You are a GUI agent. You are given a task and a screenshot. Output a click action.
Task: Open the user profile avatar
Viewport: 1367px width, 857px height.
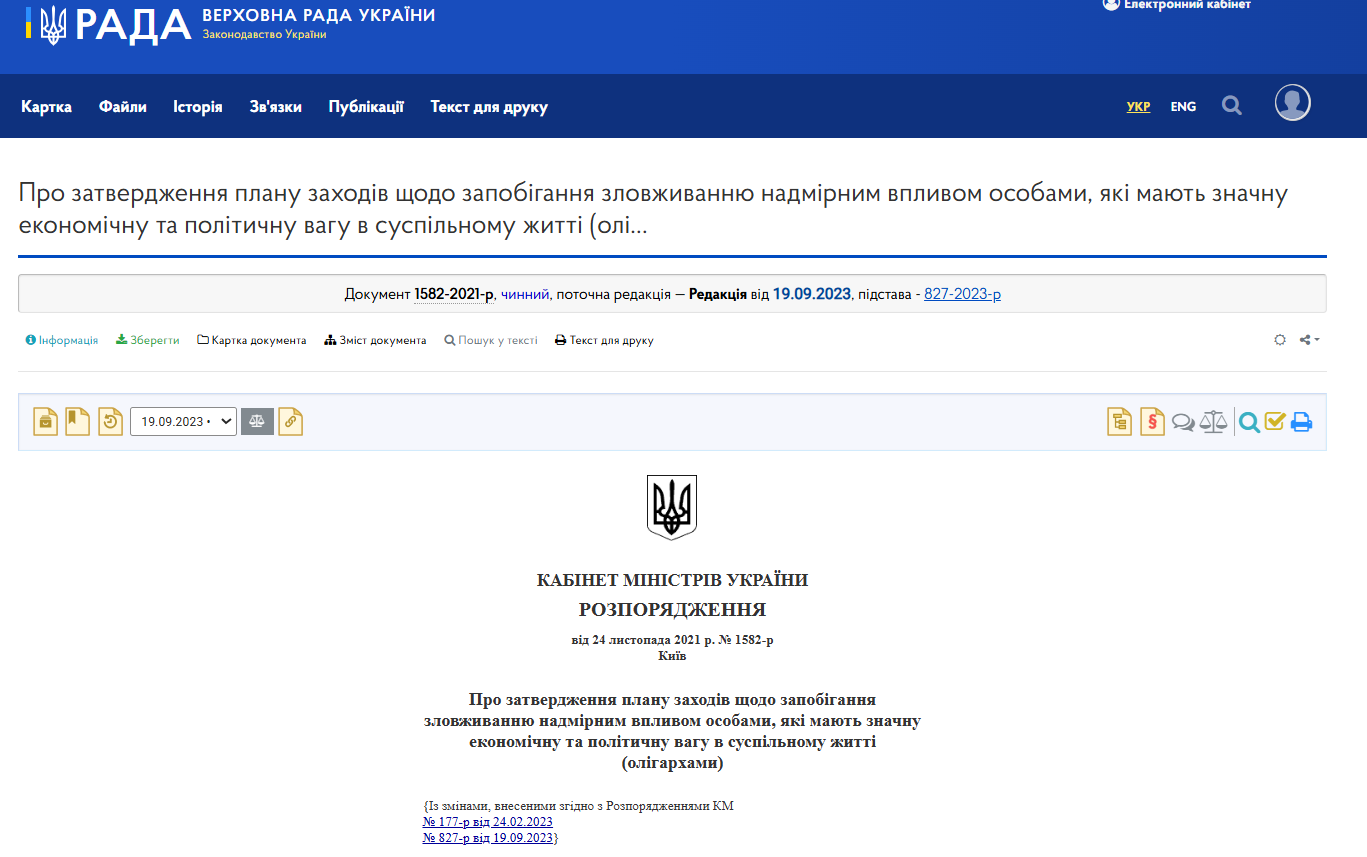pos(1293,102)
